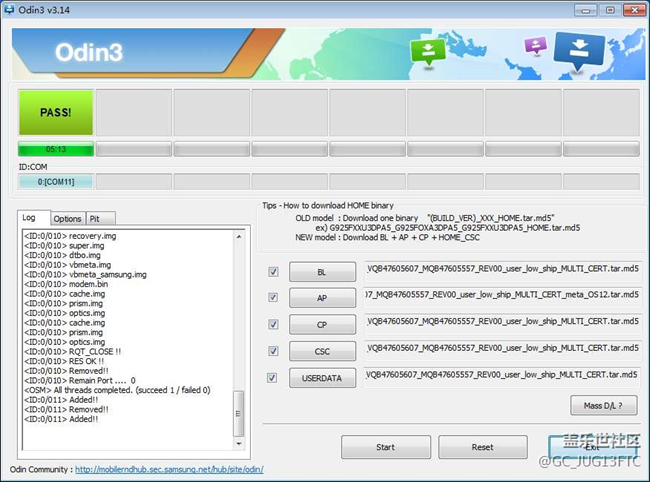Click the log scrollbar thumb

click(239, 413)
